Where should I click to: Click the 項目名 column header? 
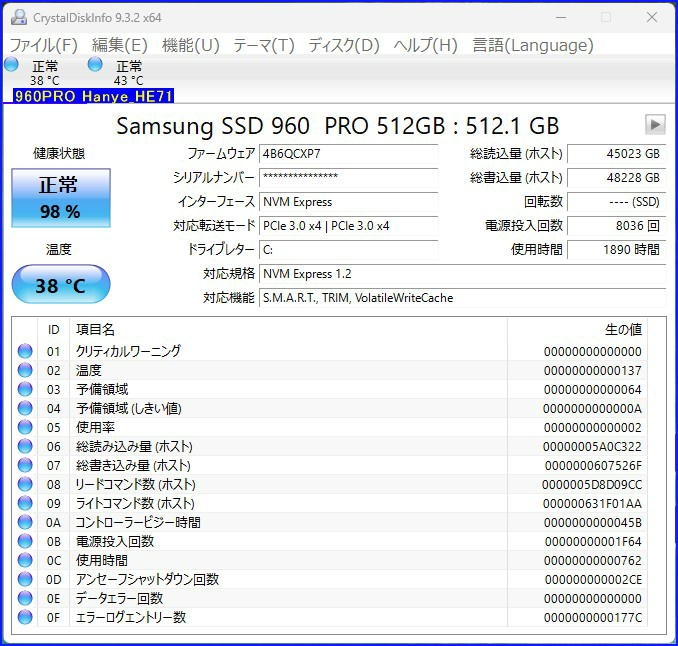(288, 330)
